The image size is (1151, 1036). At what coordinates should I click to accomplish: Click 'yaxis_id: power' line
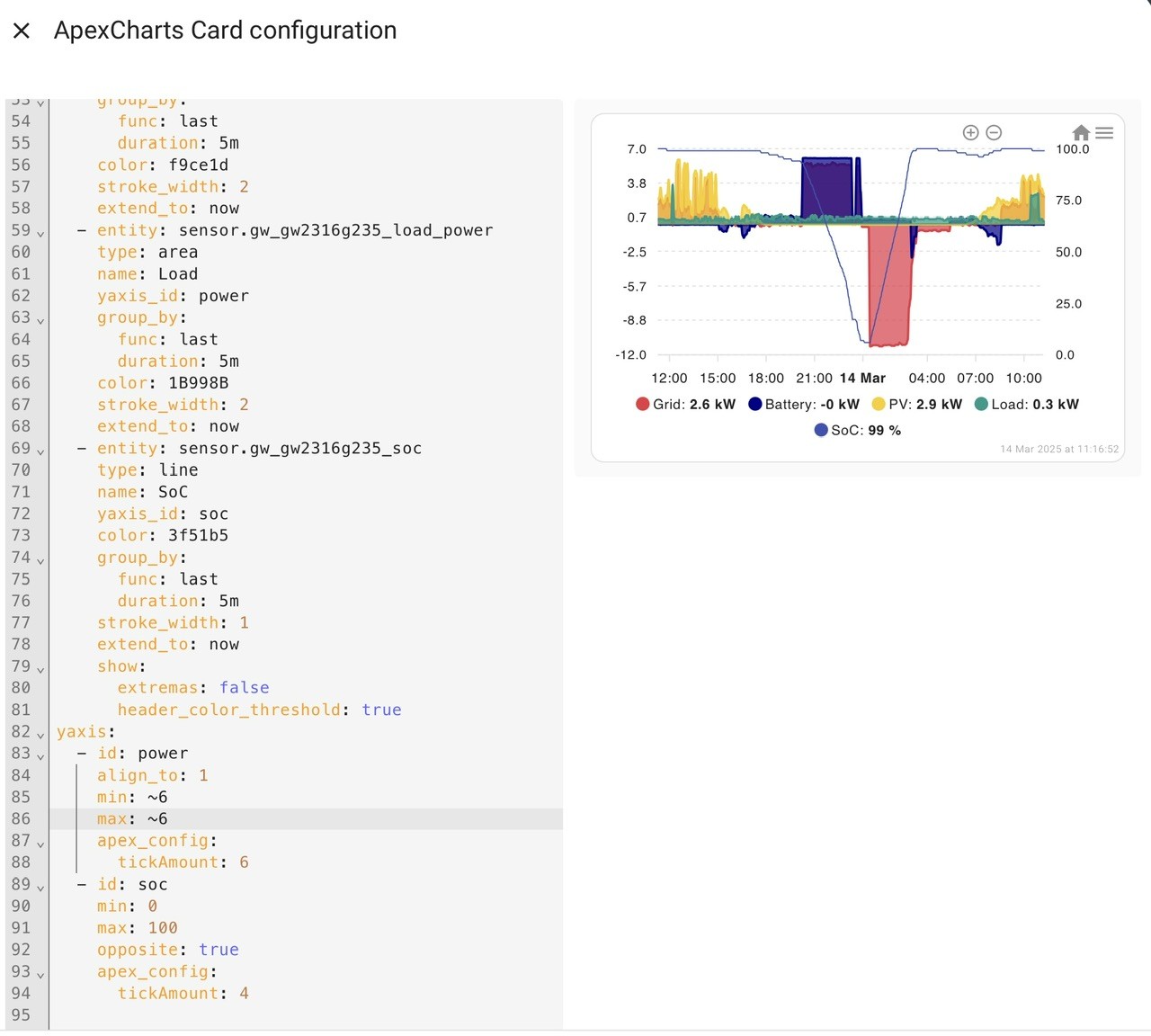coord(173,296)
